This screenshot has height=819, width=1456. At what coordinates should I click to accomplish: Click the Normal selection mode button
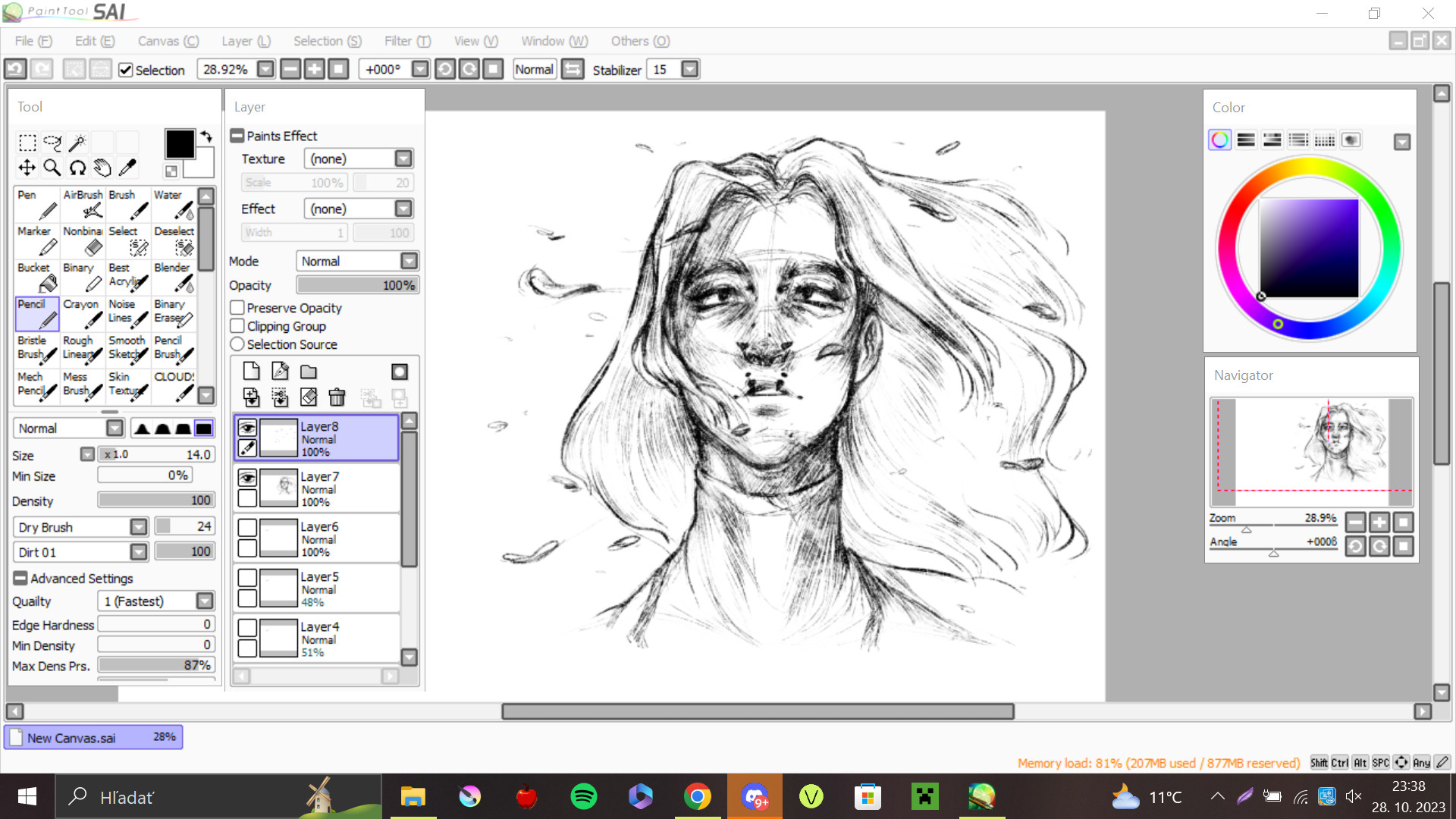[x=534, y=69]
